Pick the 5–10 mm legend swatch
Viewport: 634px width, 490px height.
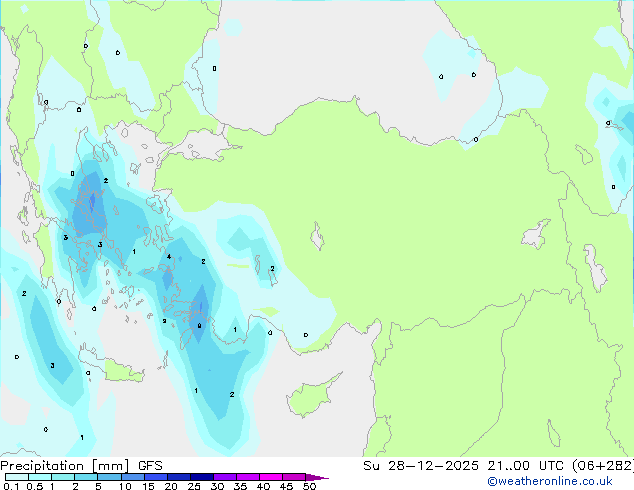click(x=109, y=477)
